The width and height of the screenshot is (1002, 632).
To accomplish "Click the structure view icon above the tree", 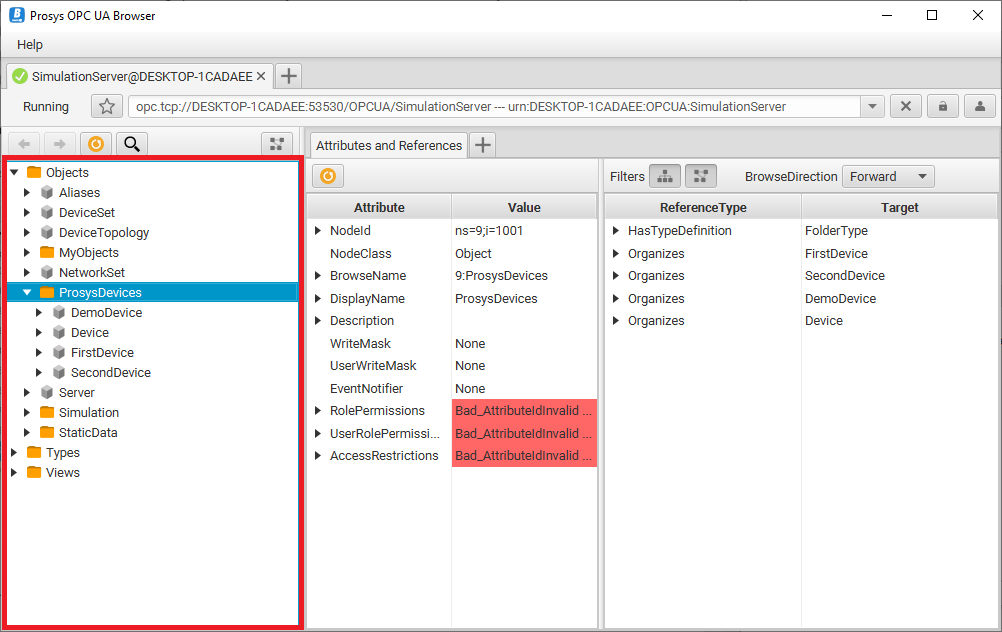I will coord(277,144).
